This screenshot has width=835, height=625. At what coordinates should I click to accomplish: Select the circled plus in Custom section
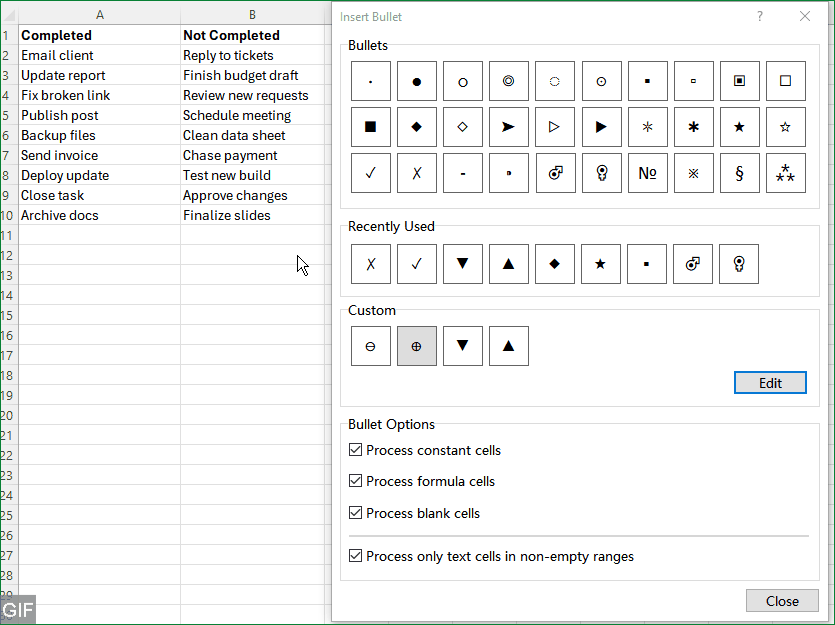pyautogui.click(x=417, y=345)
